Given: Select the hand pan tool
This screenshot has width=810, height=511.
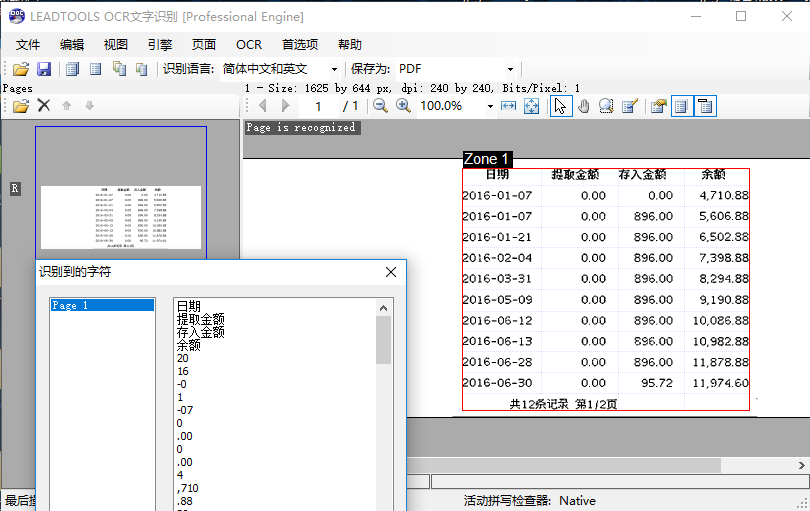Looking at the screenshot, I should [x=584, y=106].
